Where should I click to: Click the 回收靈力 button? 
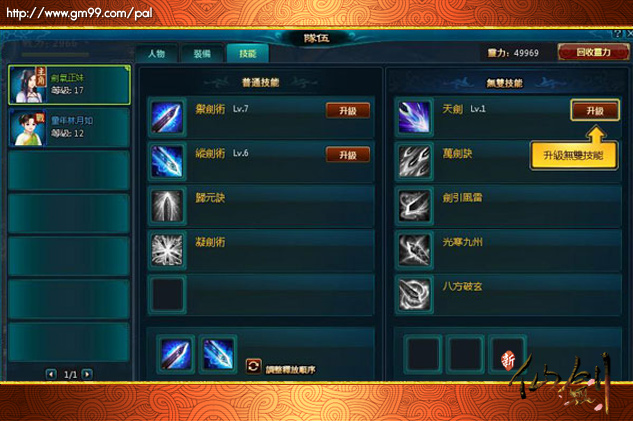[593, 52]
